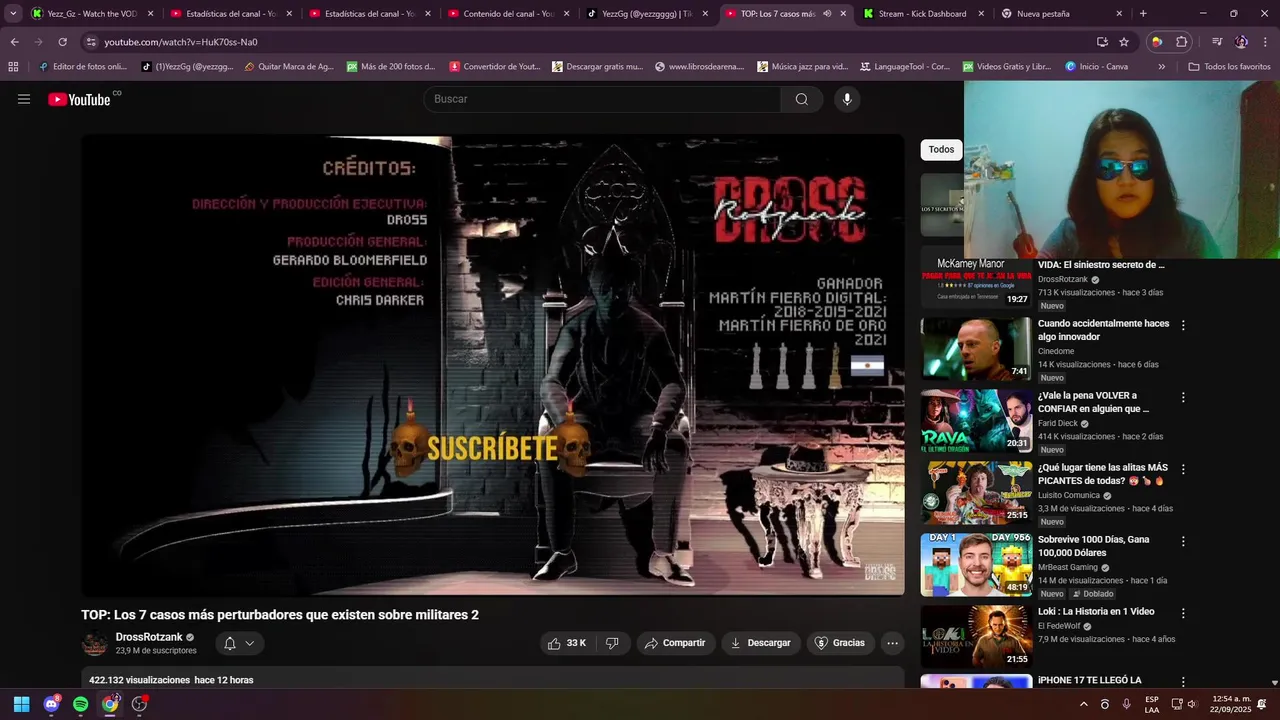
Task: Switch to YezzGg TikTok tab
Action: (647, 14)
